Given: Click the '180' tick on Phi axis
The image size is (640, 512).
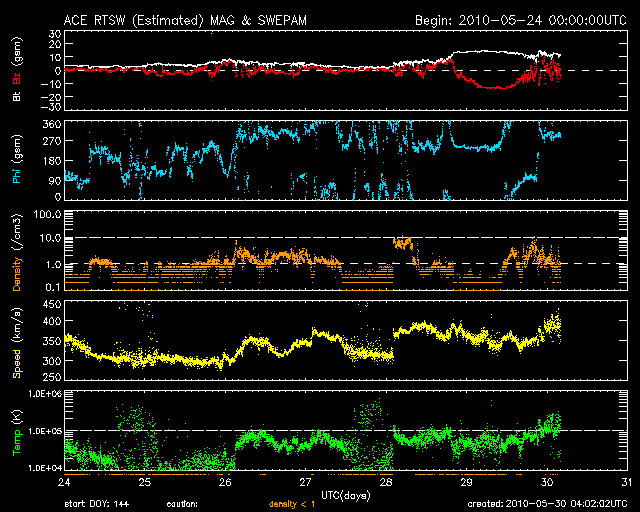Looking at the screenshot, I should [x=52, y=161].
